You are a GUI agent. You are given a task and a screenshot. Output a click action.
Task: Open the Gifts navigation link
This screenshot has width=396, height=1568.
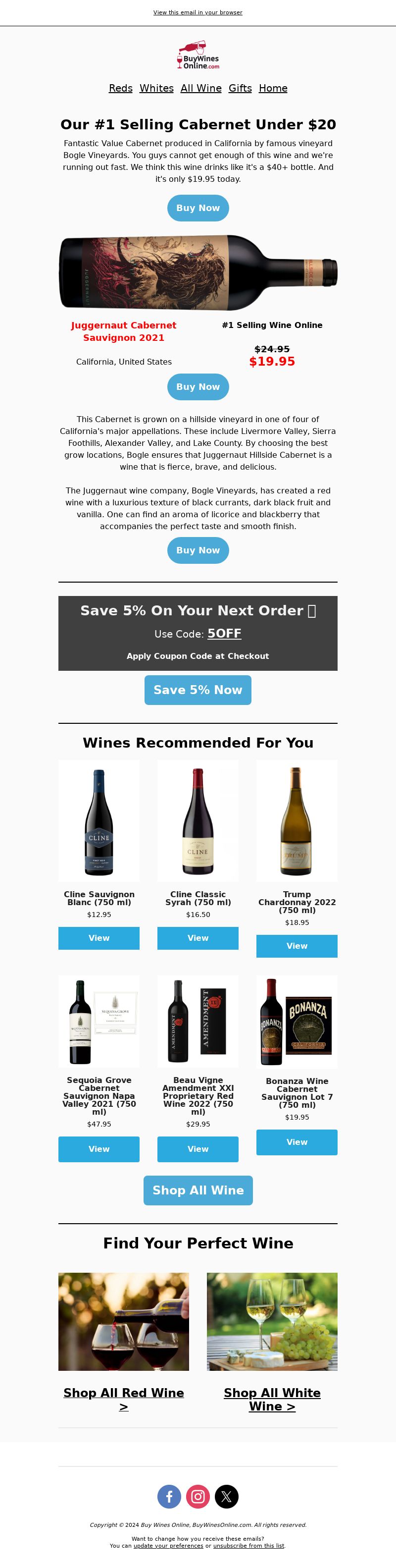tap(240, 88)
